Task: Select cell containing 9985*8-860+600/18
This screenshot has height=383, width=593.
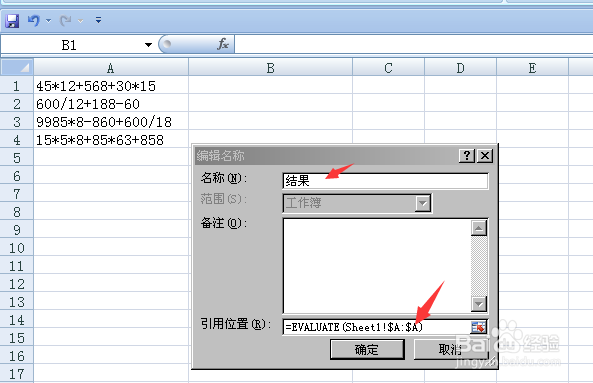Action: (111, 122)
